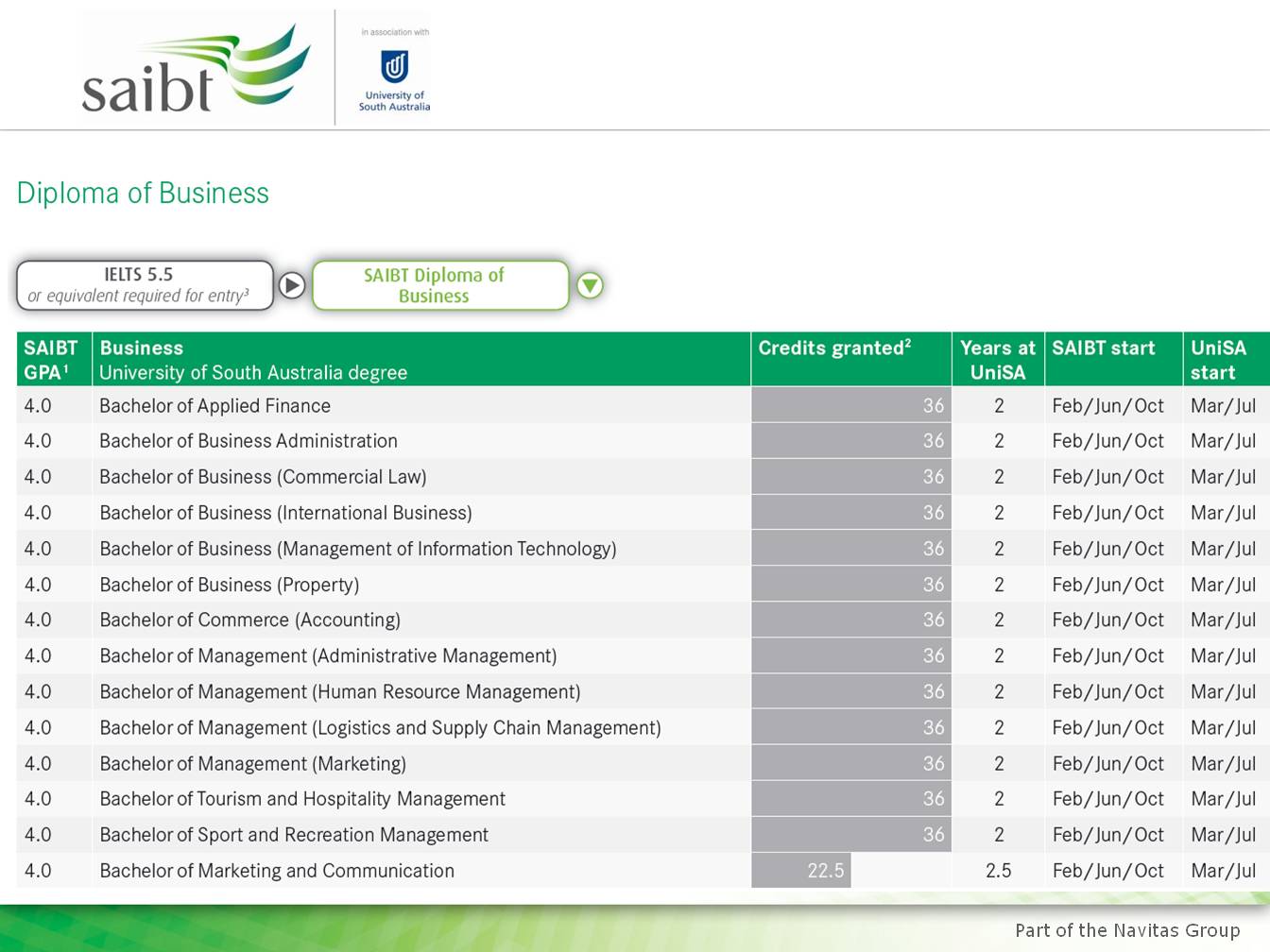The height and width of the screenshot is (952, 1270).
Task: Select Bachelor of Management (Administrative Management)
Action: [x=328, y=656]
